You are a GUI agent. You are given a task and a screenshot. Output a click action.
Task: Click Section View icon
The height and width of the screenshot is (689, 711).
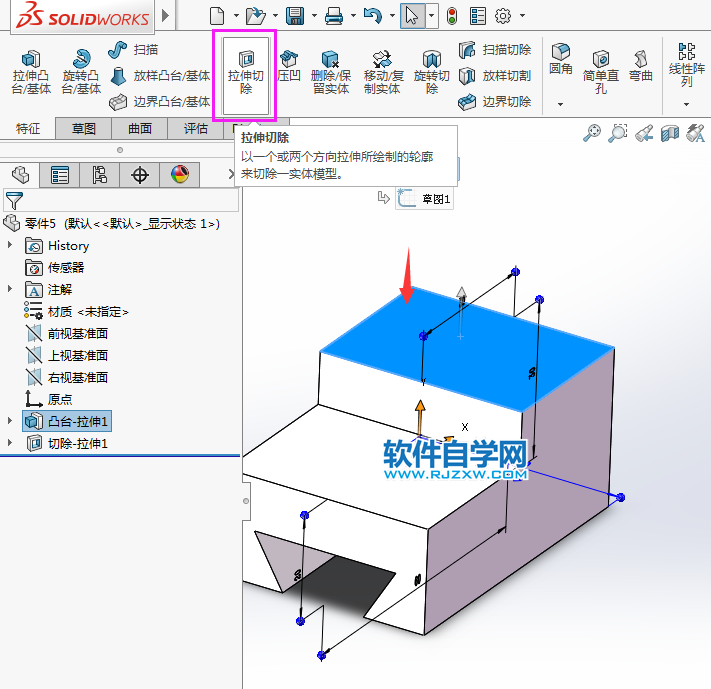pyautogui.click(x=670, y=133)
